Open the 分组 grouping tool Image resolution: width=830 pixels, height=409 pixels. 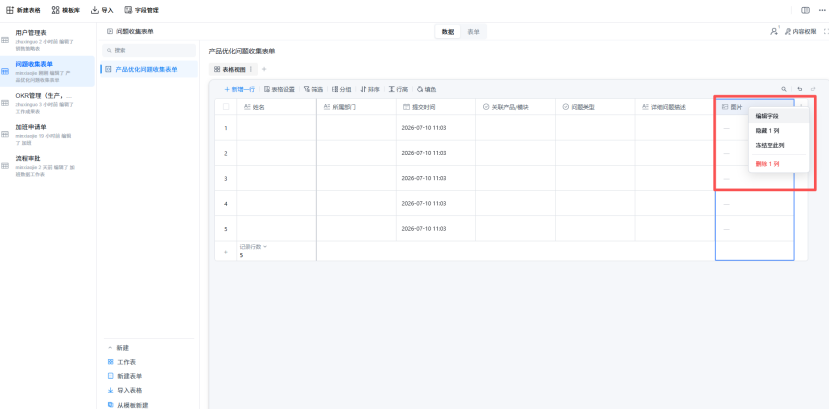(x=341, y=89)
